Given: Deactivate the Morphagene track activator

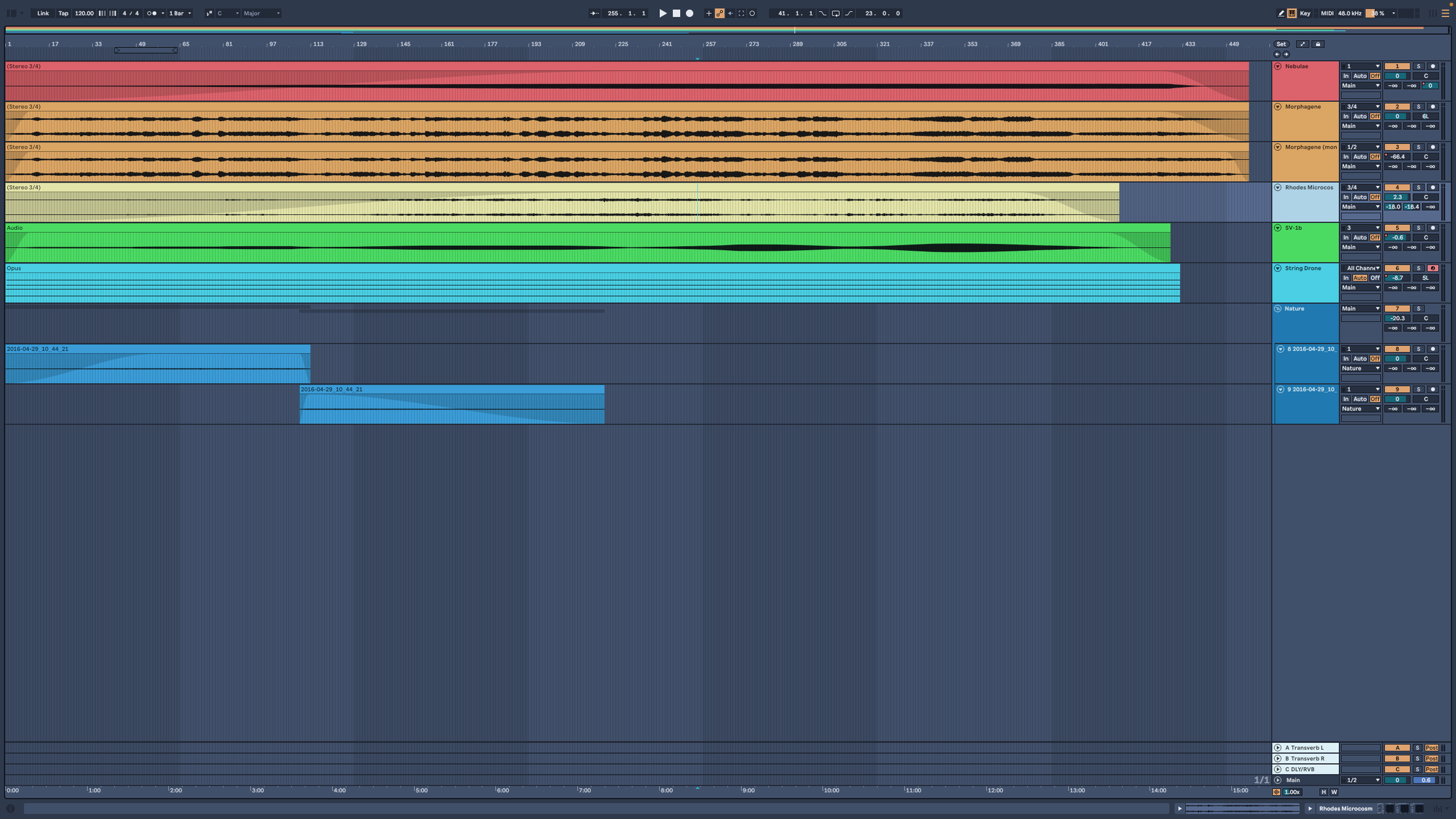Looking at the screenshot, I should [1397, 107].
